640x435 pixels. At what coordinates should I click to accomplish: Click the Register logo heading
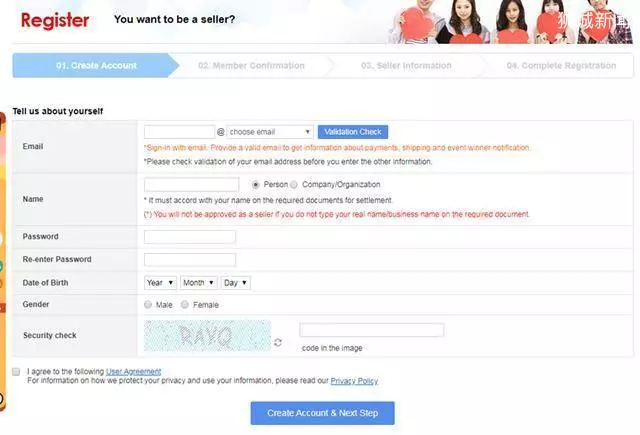click(55, 20)
